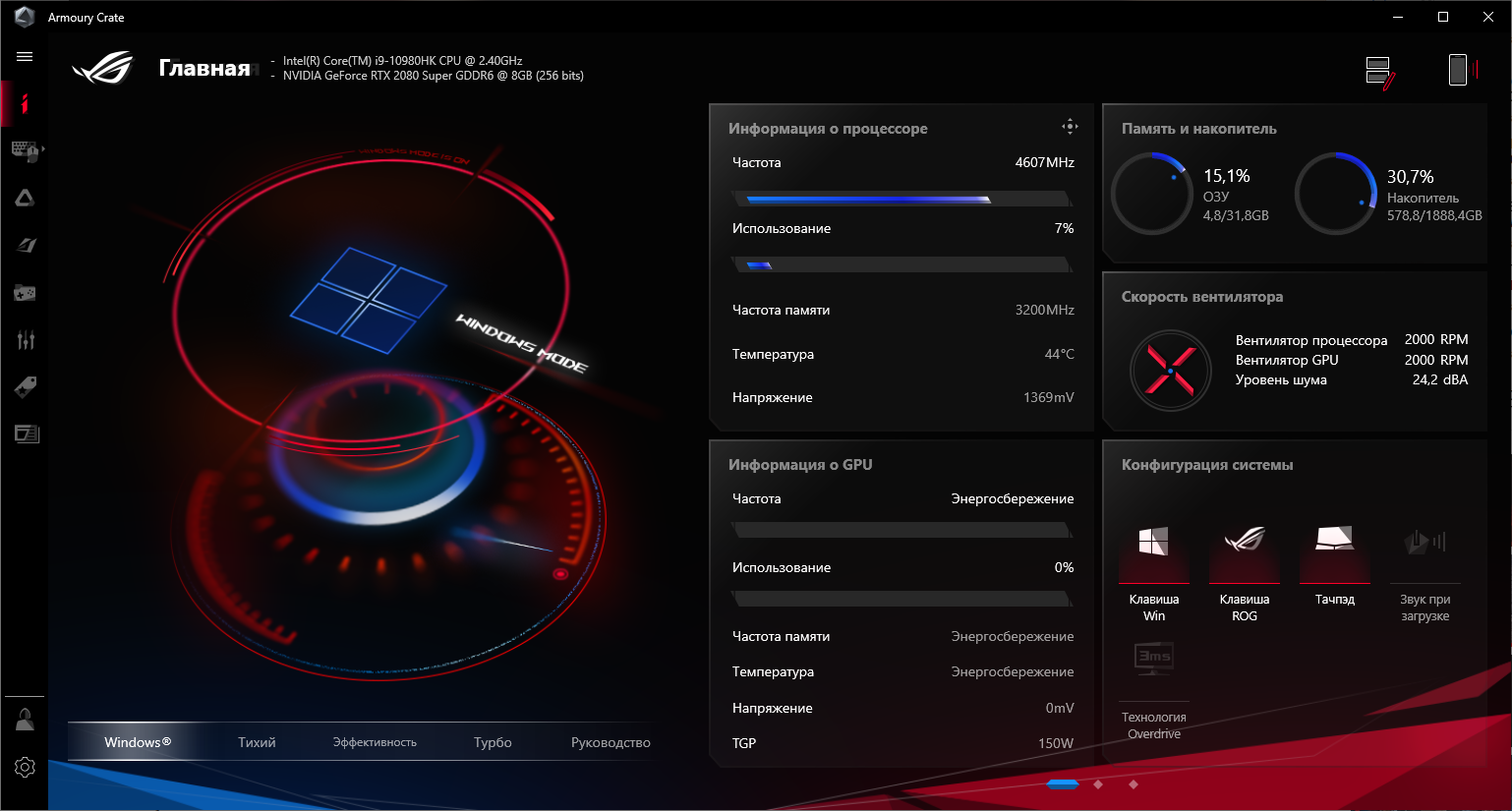Open the mobile device connection icon

[1463, 70]
